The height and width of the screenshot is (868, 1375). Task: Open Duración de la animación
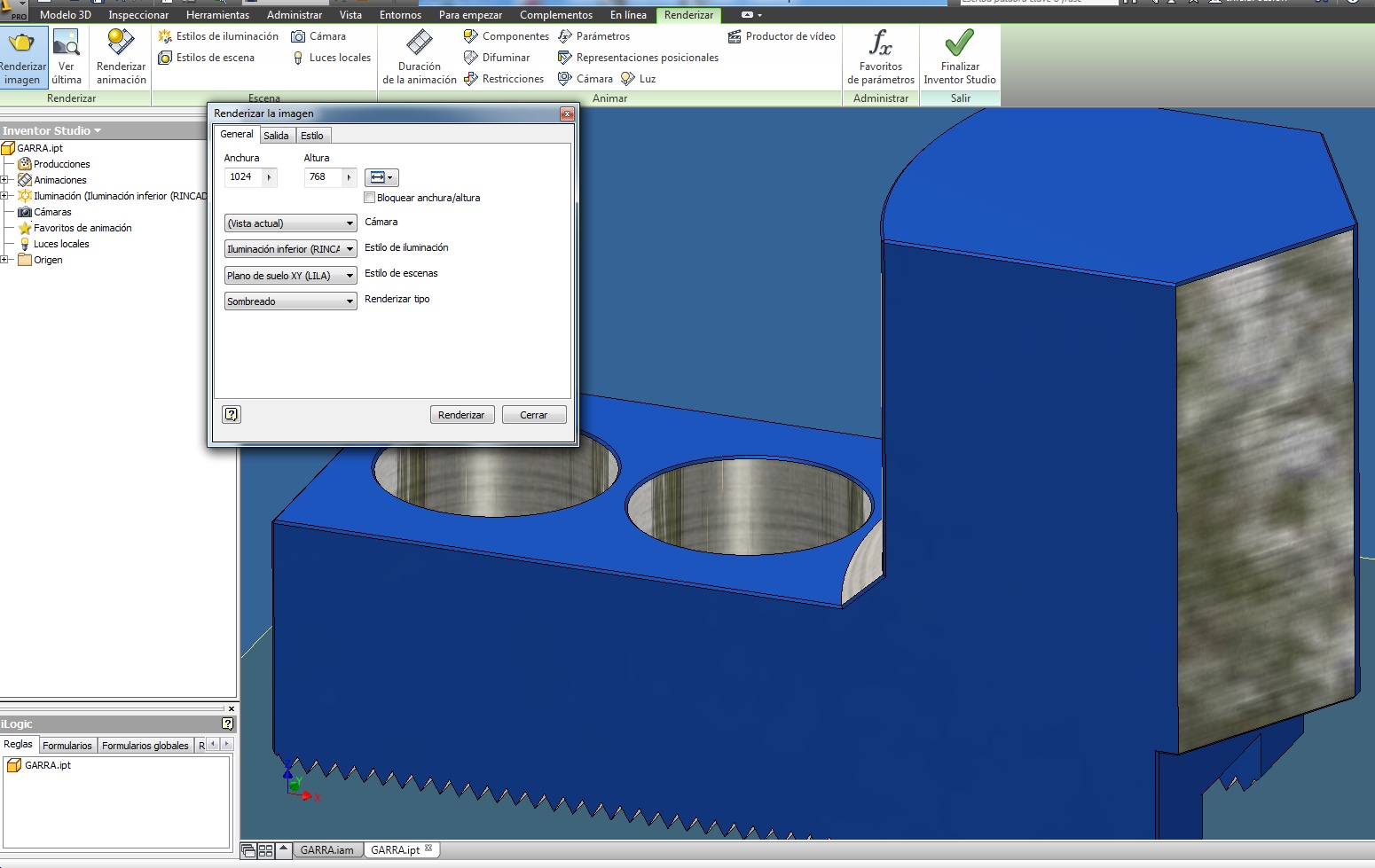coord(420,57)
